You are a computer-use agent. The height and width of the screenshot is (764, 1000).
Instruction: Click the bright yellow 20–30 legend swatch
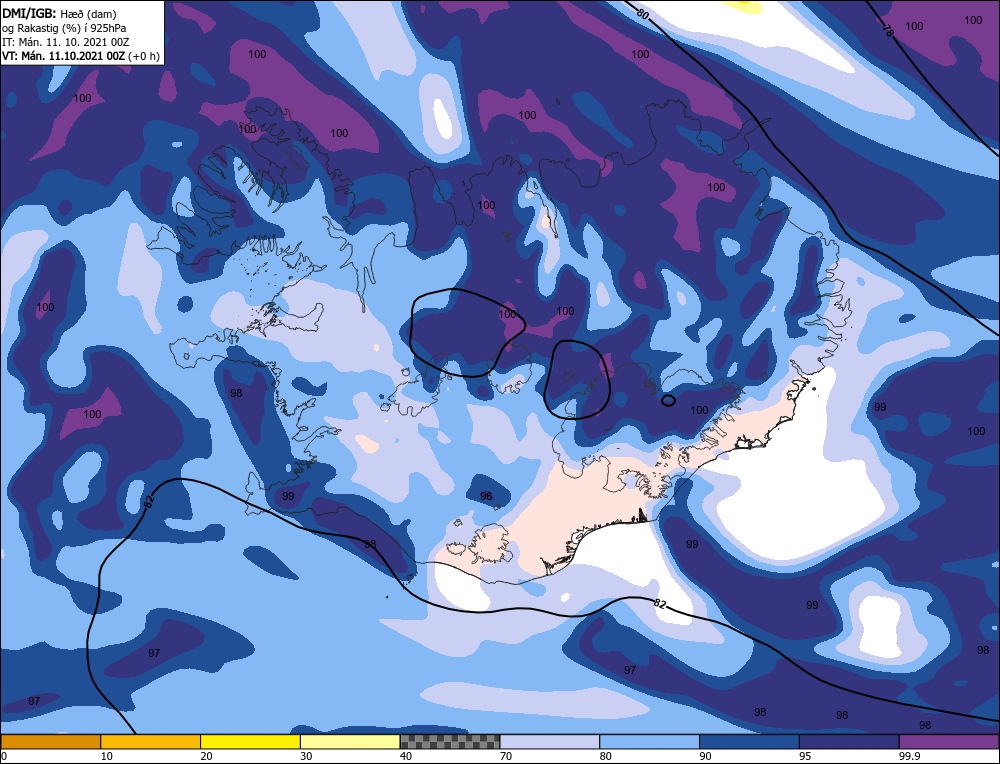pyautogui.click(x=250, y=741)
